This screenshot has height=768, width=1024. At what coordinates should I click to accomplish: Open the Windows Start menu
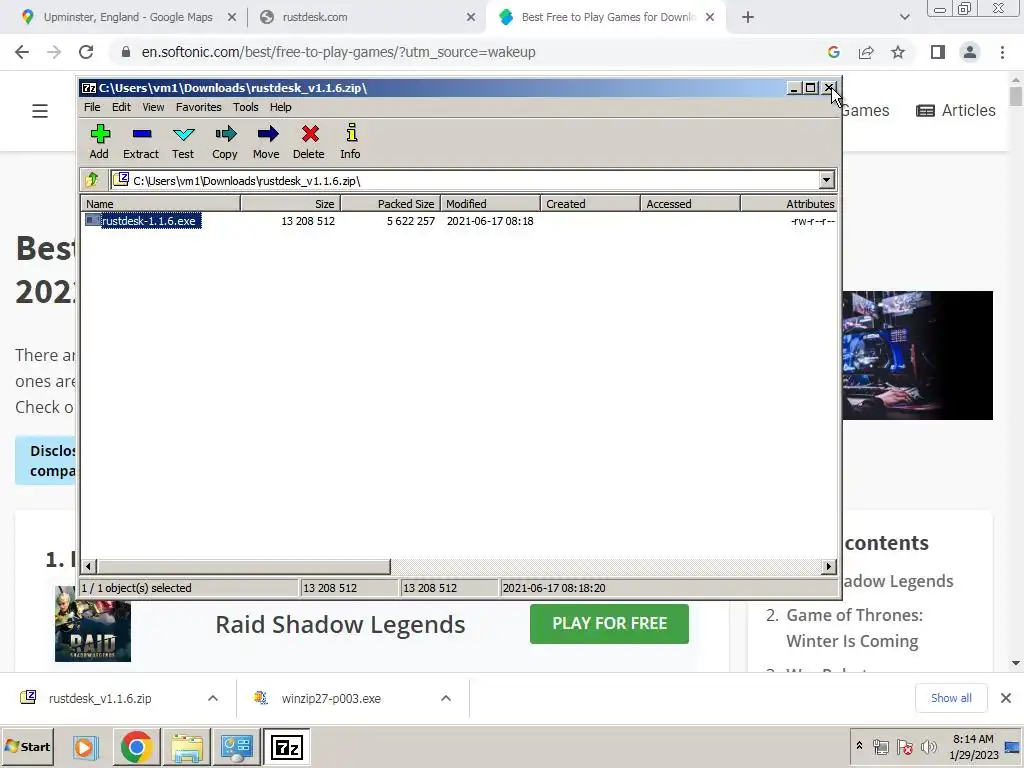tap(27, 746)
